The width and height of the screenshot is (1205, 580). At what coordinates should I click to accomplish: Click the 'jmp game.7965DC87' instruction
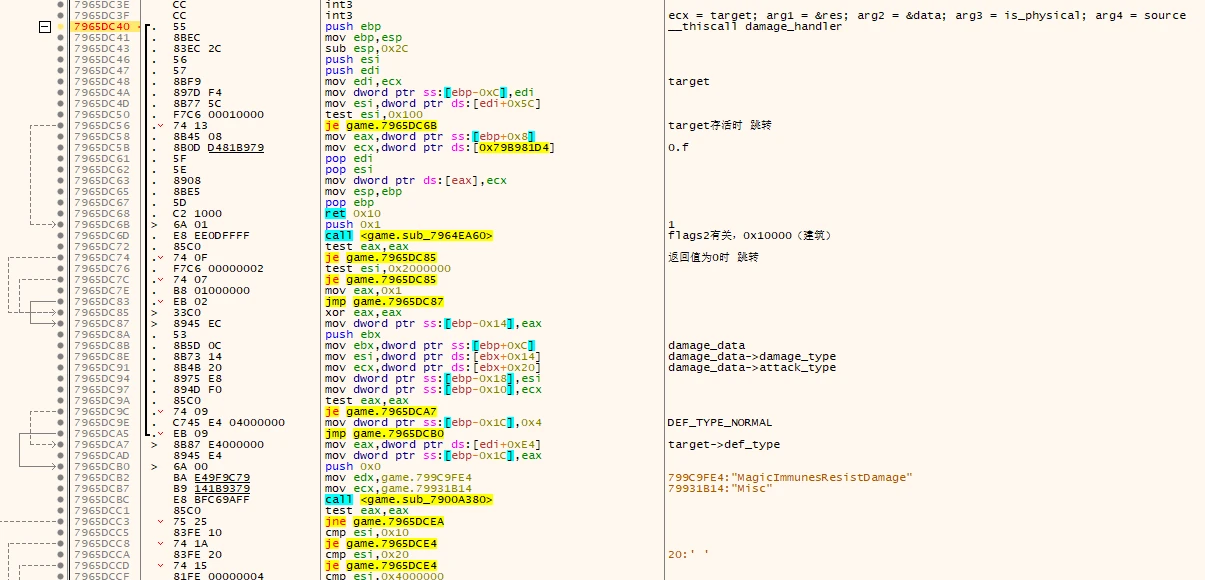[384, 302]
